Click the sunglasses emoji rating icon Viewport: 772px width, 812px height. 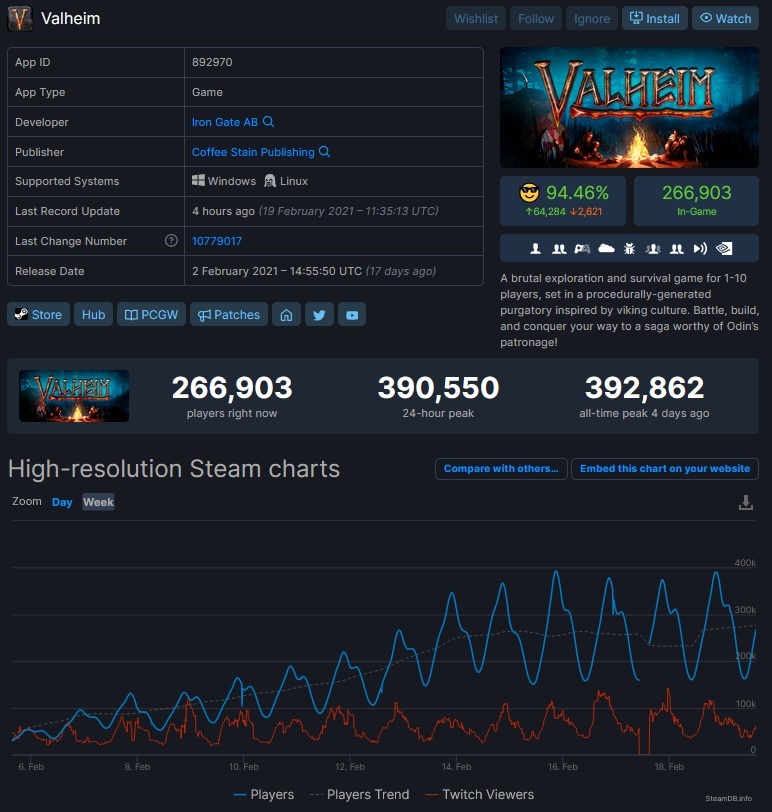pyautogui.click(x=529, y=193)
